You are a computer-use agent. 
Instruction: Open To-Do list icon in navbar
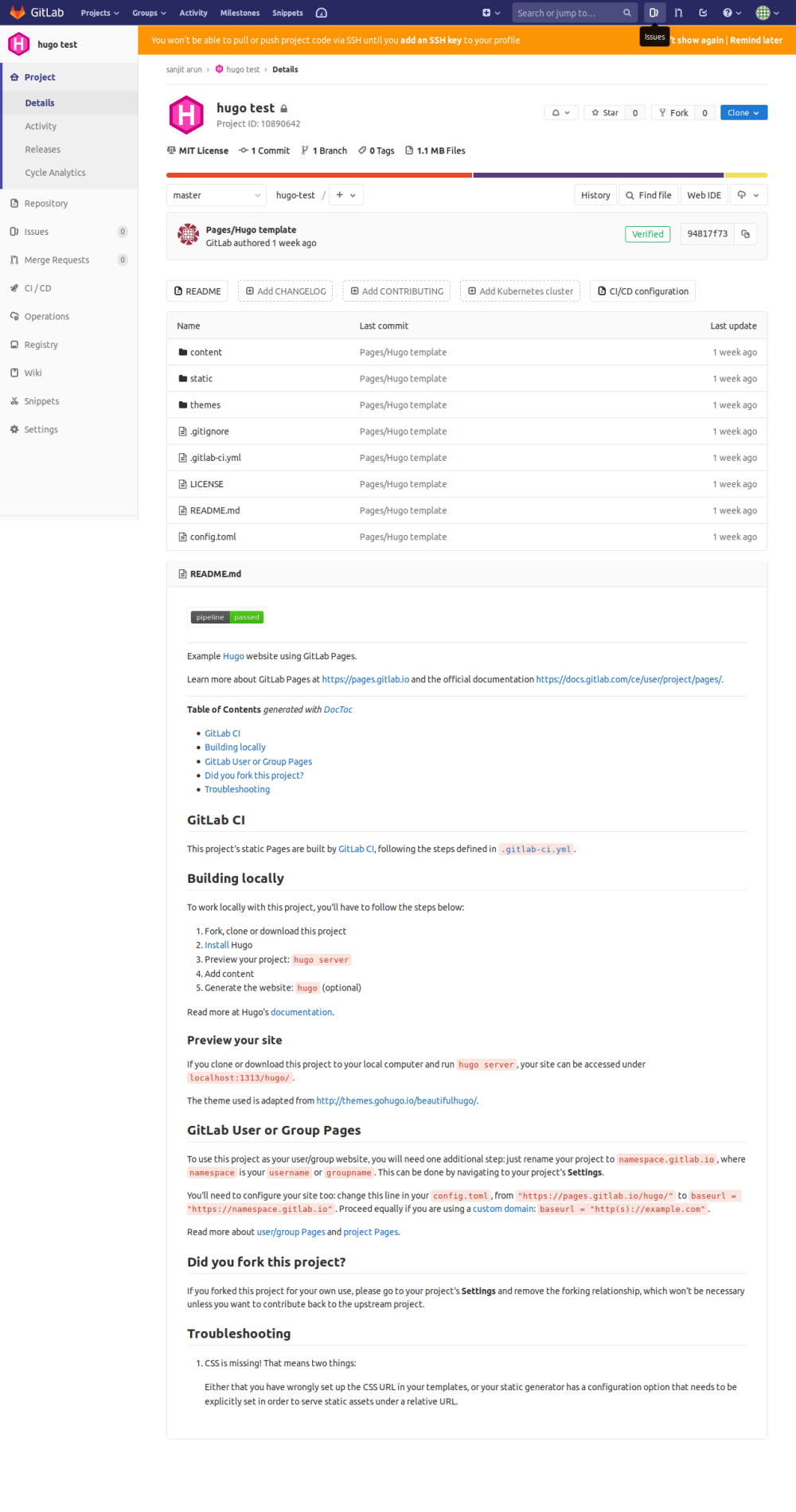tap(703, 13)
